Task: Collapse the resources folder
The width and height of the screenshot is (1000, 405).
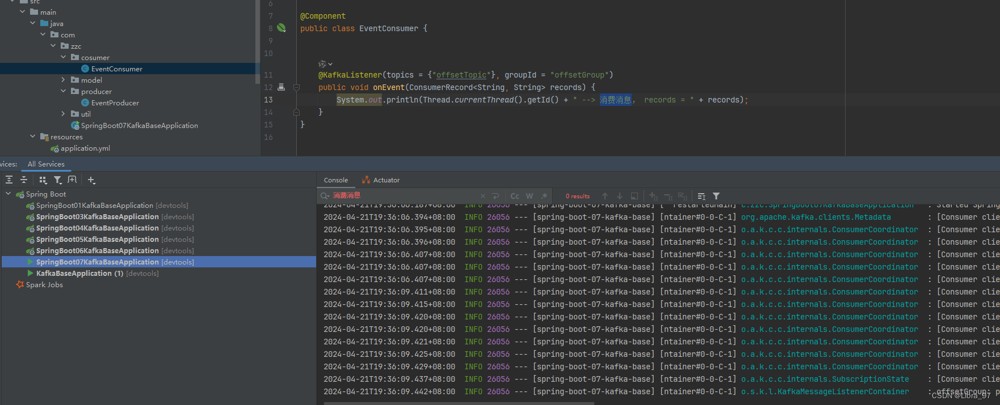Action: 33,136
